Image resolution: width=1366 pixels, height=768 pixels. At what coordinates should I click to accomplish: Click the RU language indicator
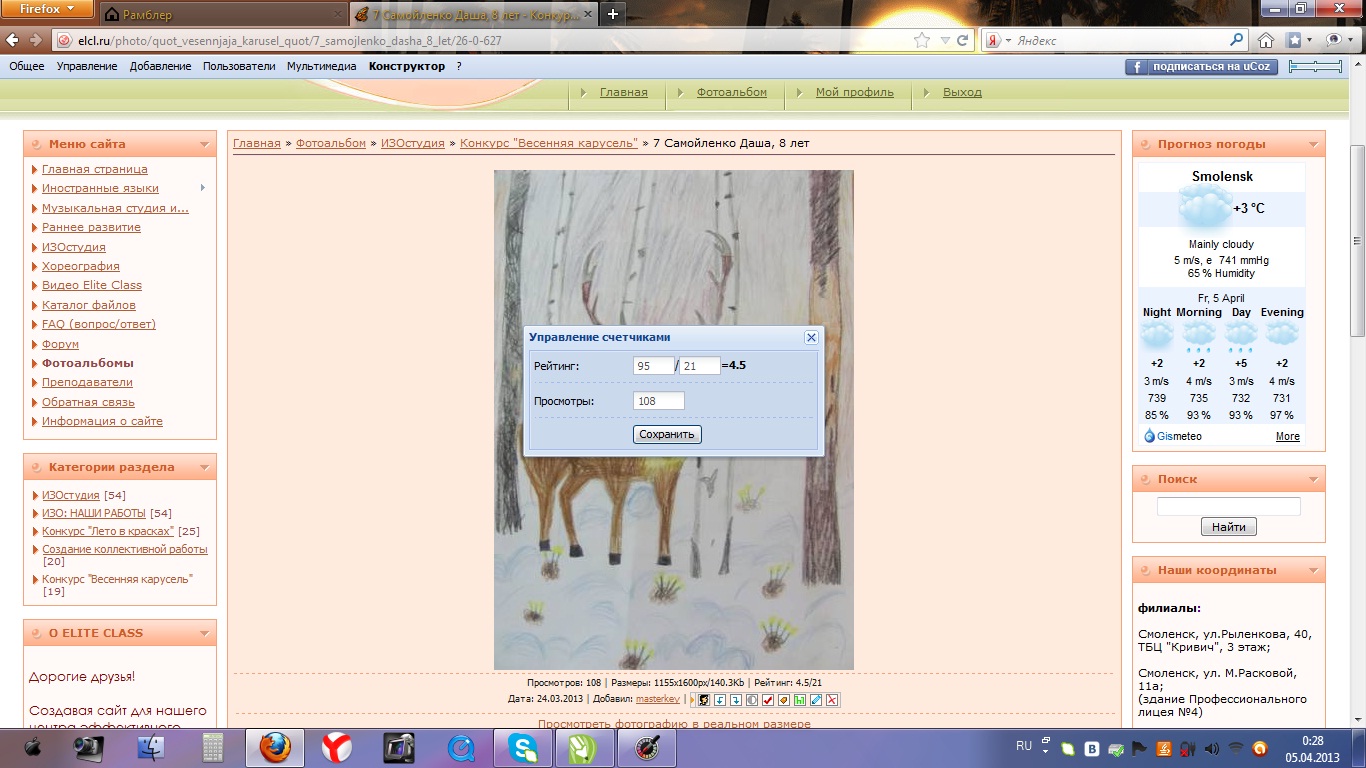coord(1024,746)
